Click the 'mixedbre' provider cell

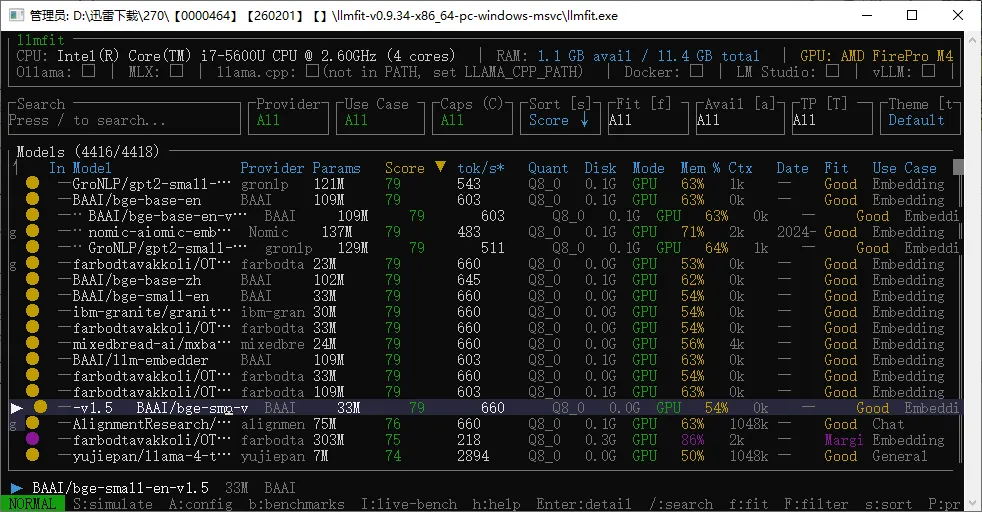tap(272, 344)
